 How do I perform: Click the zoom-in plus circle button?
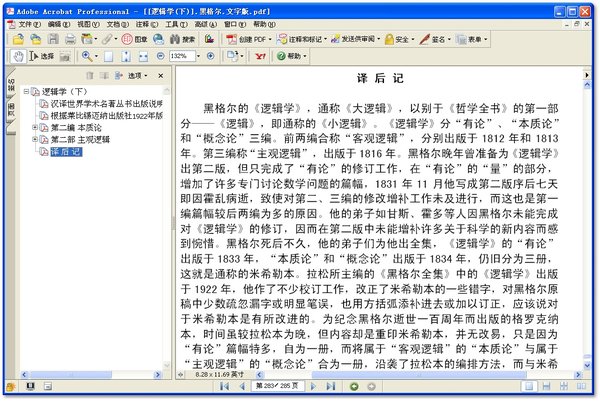pyautogui.click(x=210, y=56)
